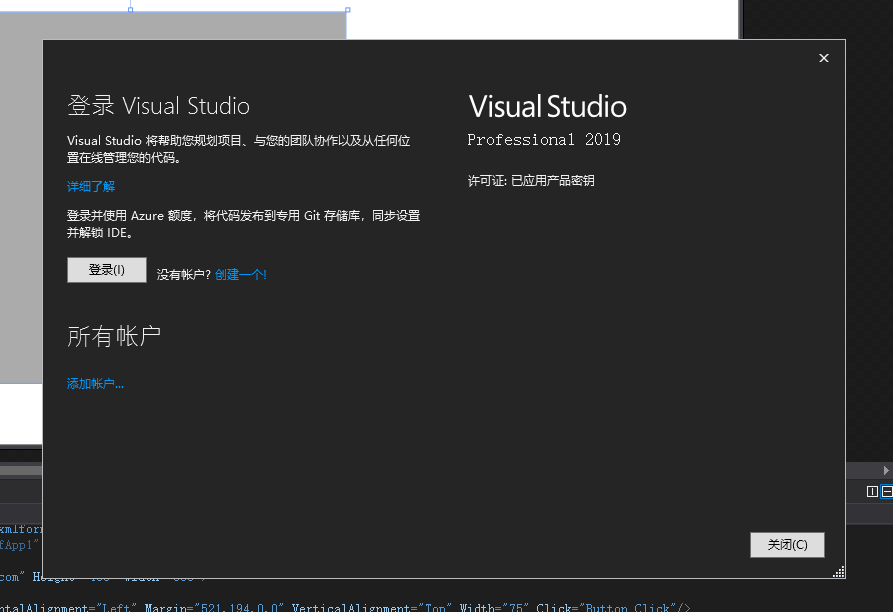
Task: Select the 许可证: 已应用产品密钥 license text
Action: click(x=531, y=181)
